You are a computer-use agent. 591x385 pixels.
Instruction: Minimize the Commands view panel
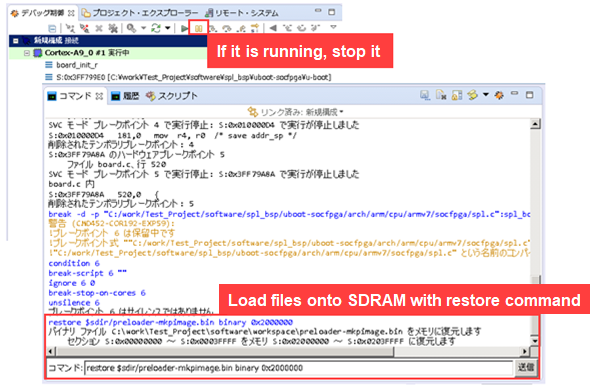(514, 94)
